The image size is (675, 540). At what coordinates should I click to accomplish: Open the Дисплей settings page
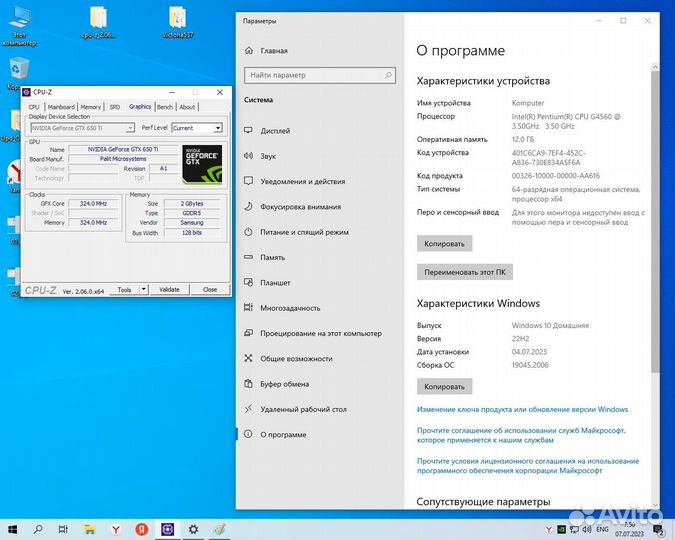[x=275, y=130]
